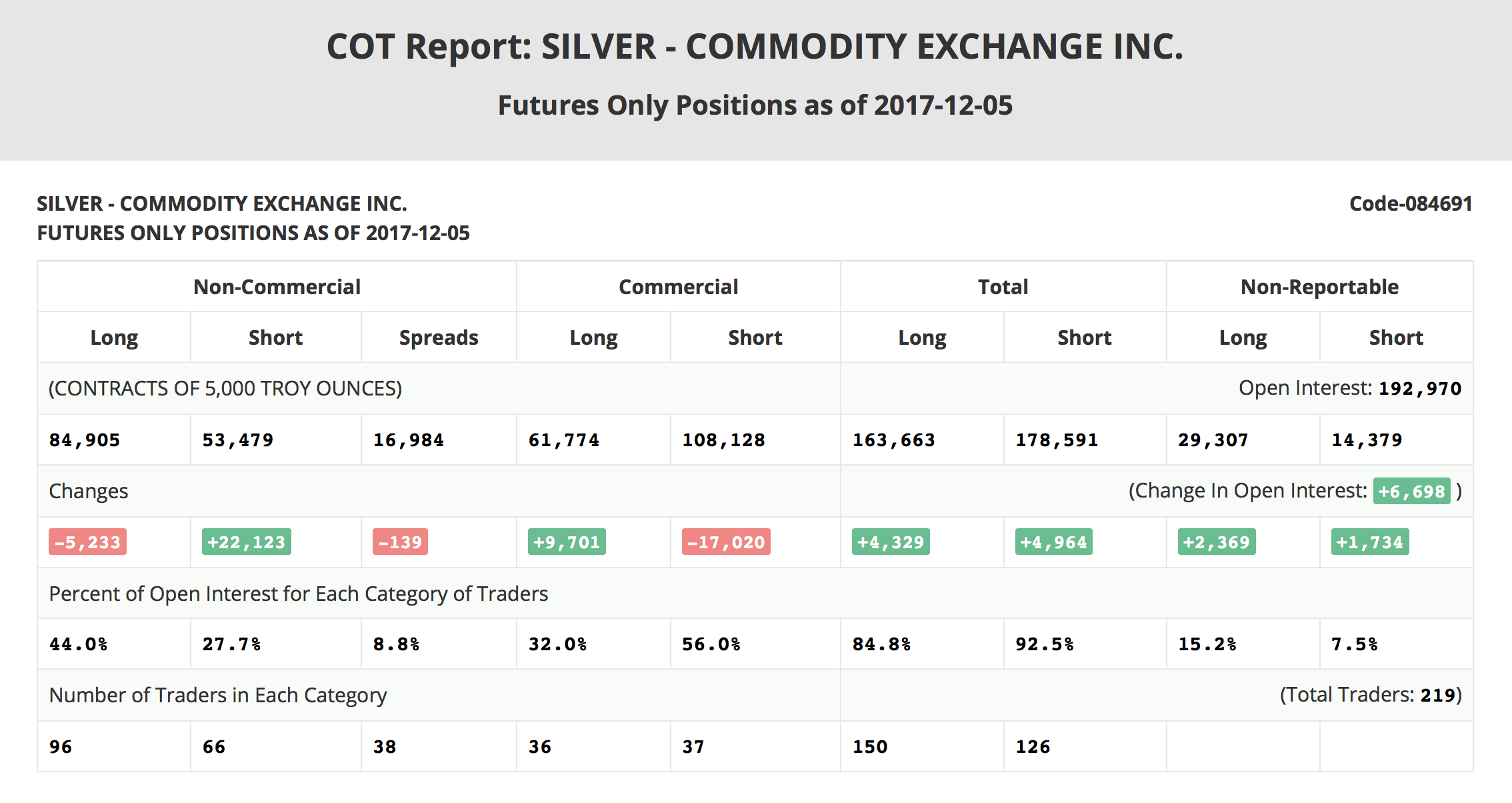
Task: Select the Open Interest 192,970 value
Action: click(1419, 389)
